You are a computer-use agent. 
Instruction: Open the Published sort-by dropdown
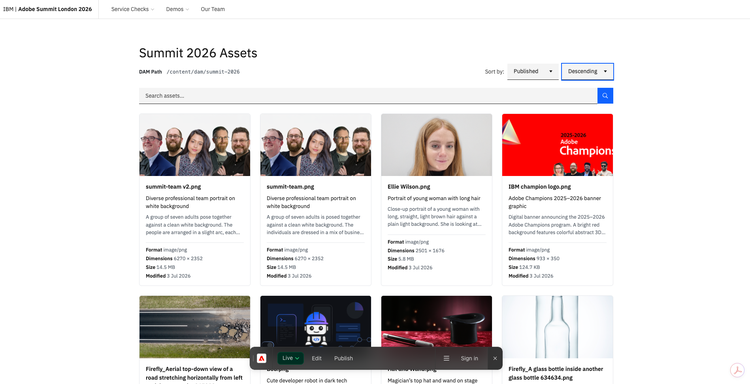point(533,71)
